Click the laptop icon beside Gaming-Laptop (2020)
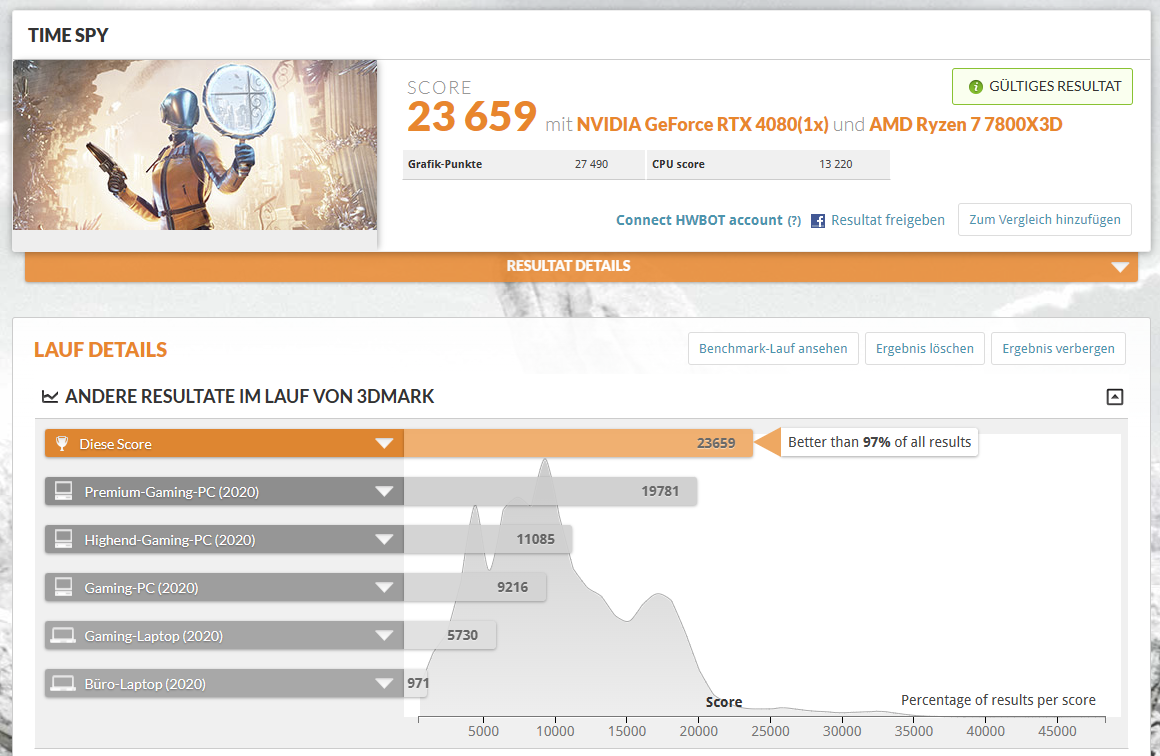 [x=63, y=635]
